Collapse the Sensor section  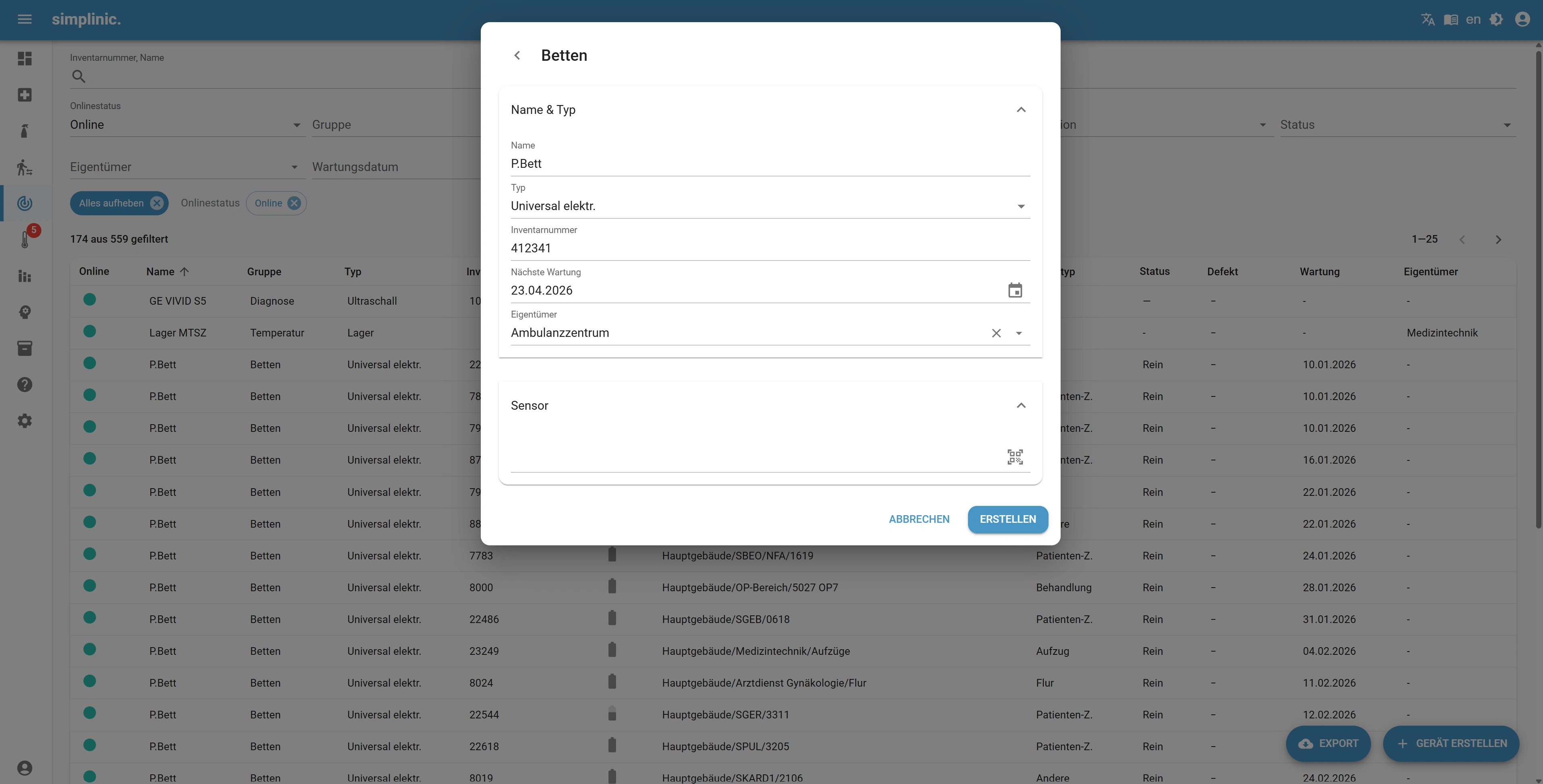coord(1021,406)
